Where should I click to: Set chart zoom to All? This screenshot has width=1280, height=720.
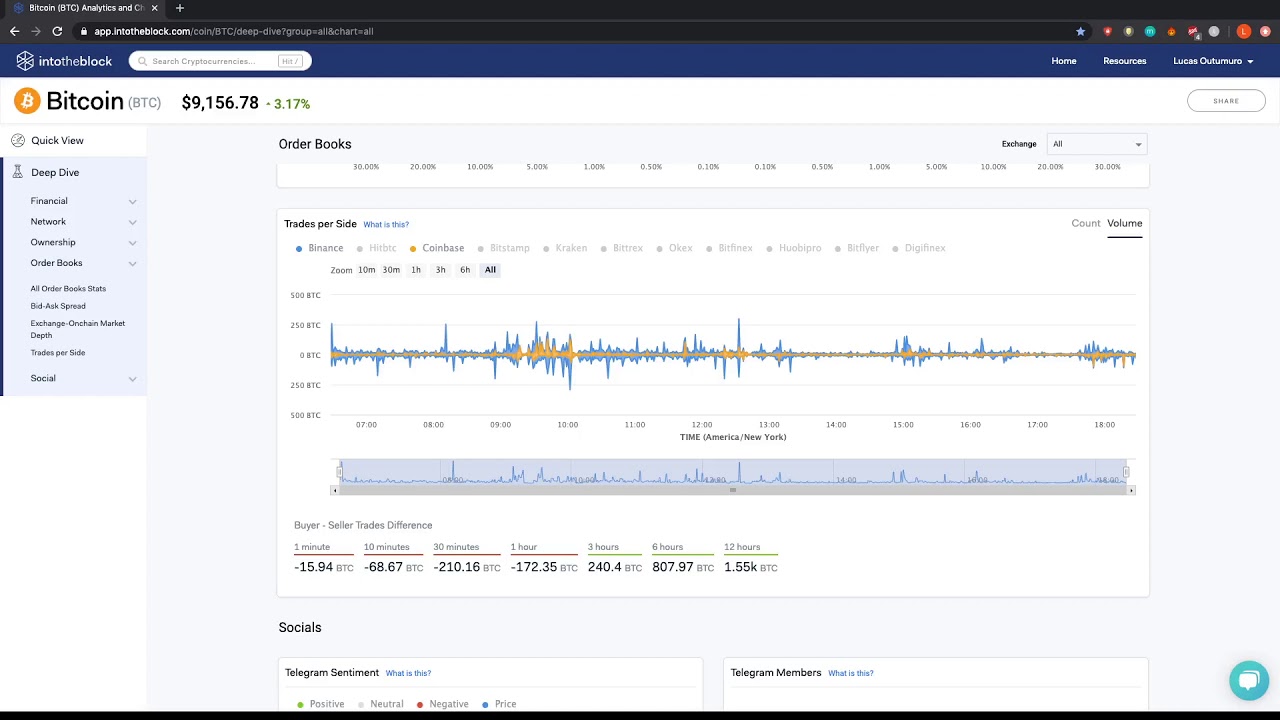(x=490, y=270)
